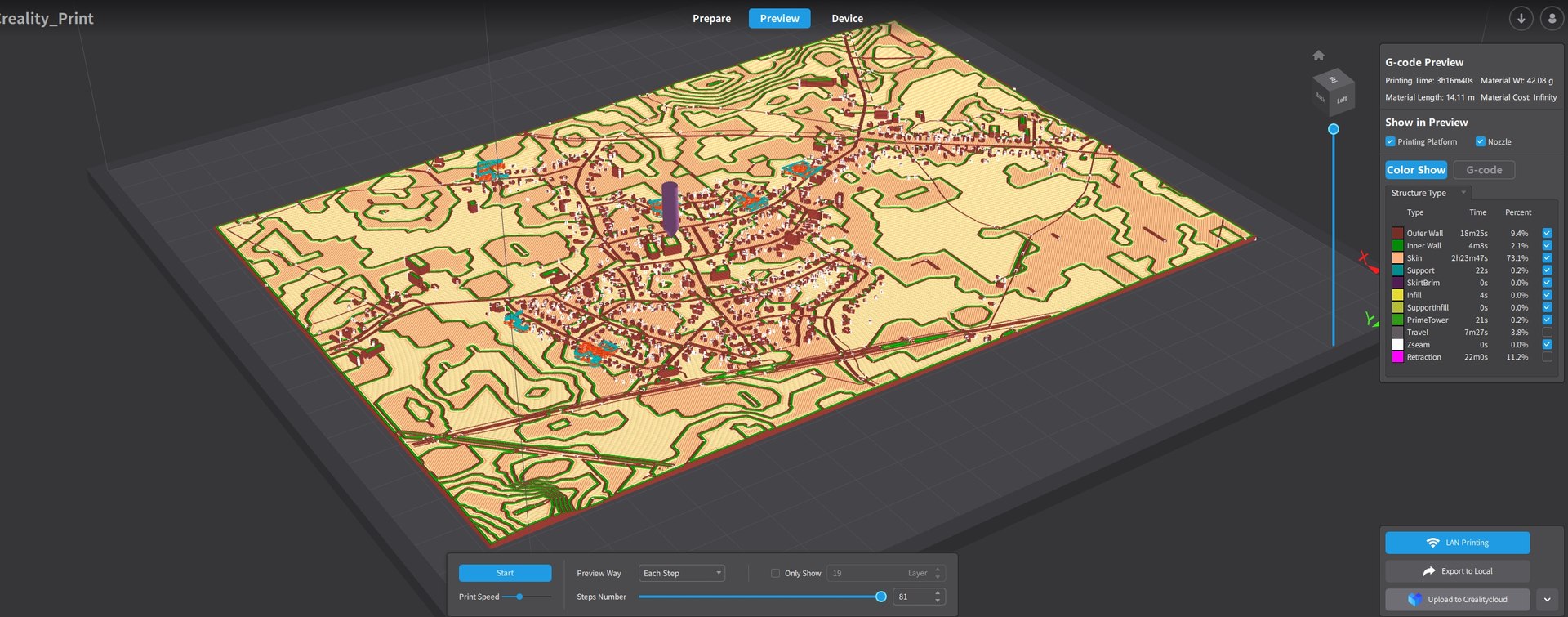Click the Skin color swatch
Viewport: 1568px width, 617px height.
[x=1397, y=257]
